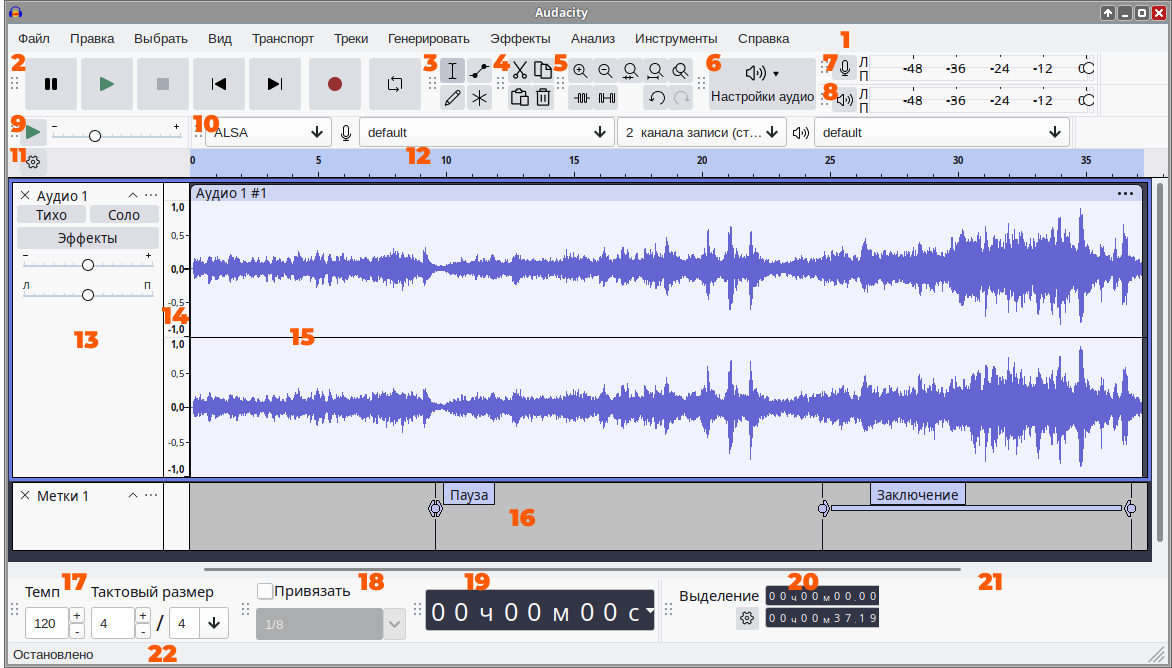Click Play-at-speed green button
This screenshot has width=1172, height=668.
pos(33,132)
